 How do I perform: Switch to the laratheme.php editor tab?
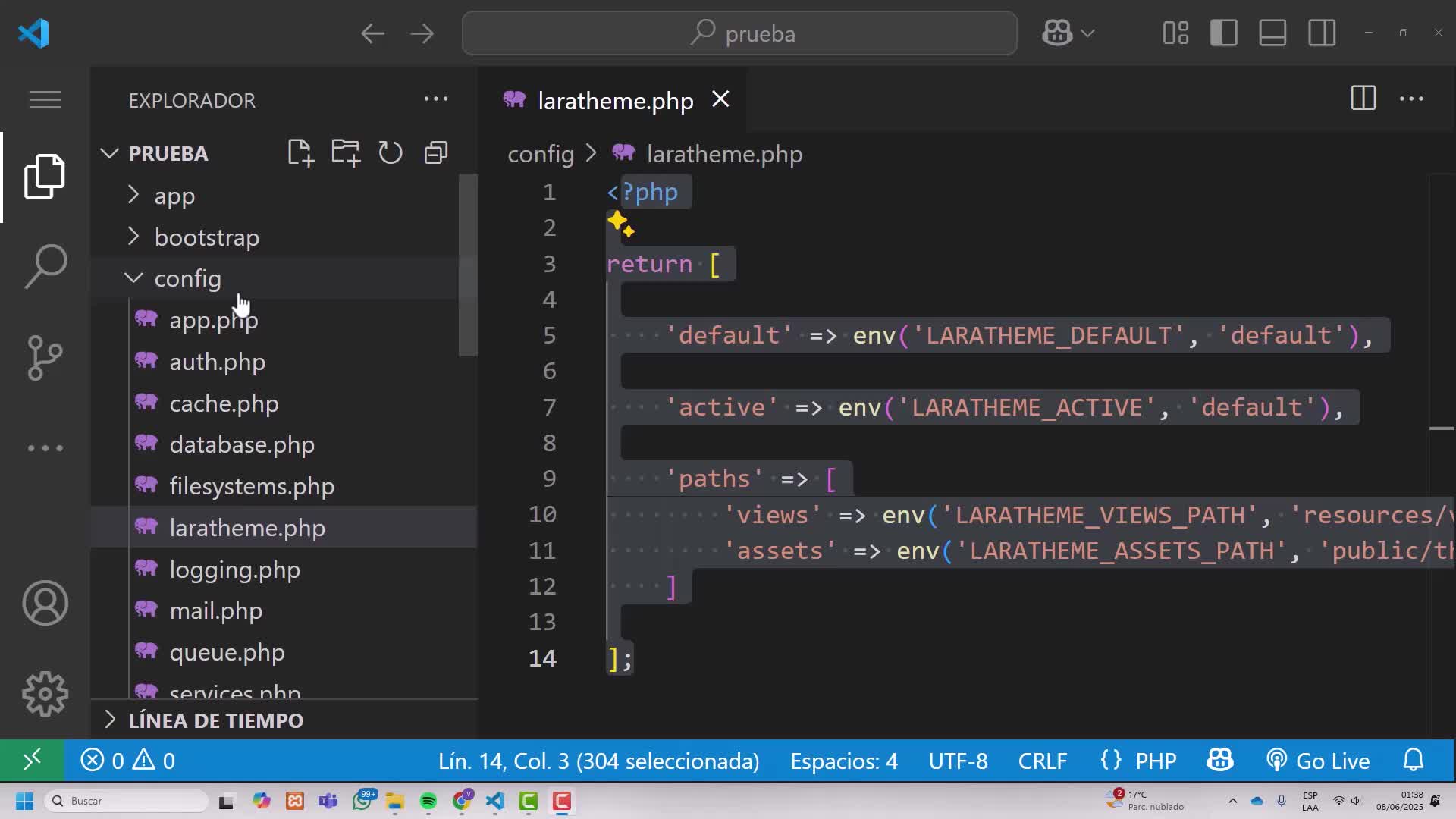615,100
